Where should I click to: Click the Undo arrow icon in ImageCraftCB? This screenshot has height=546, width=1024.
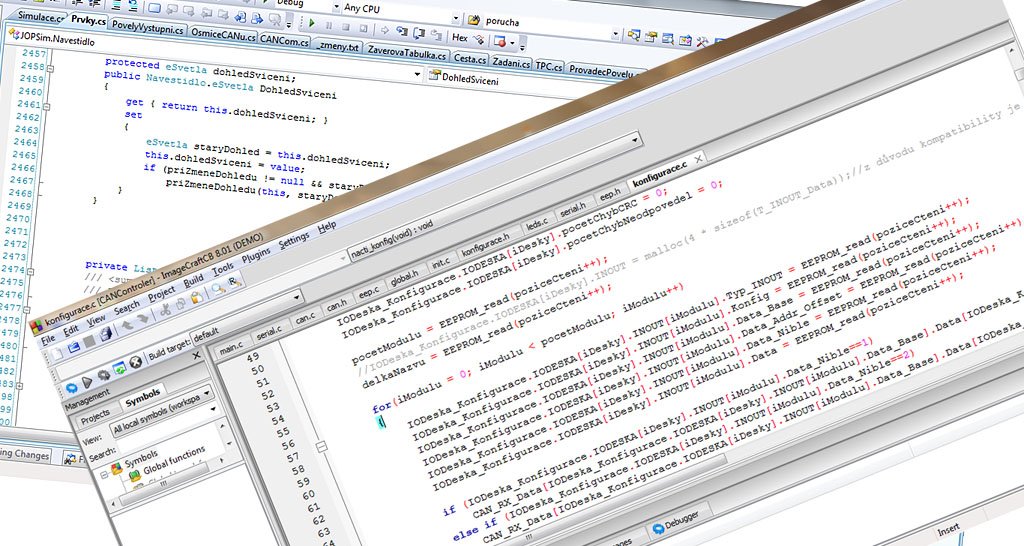point(127,325)
